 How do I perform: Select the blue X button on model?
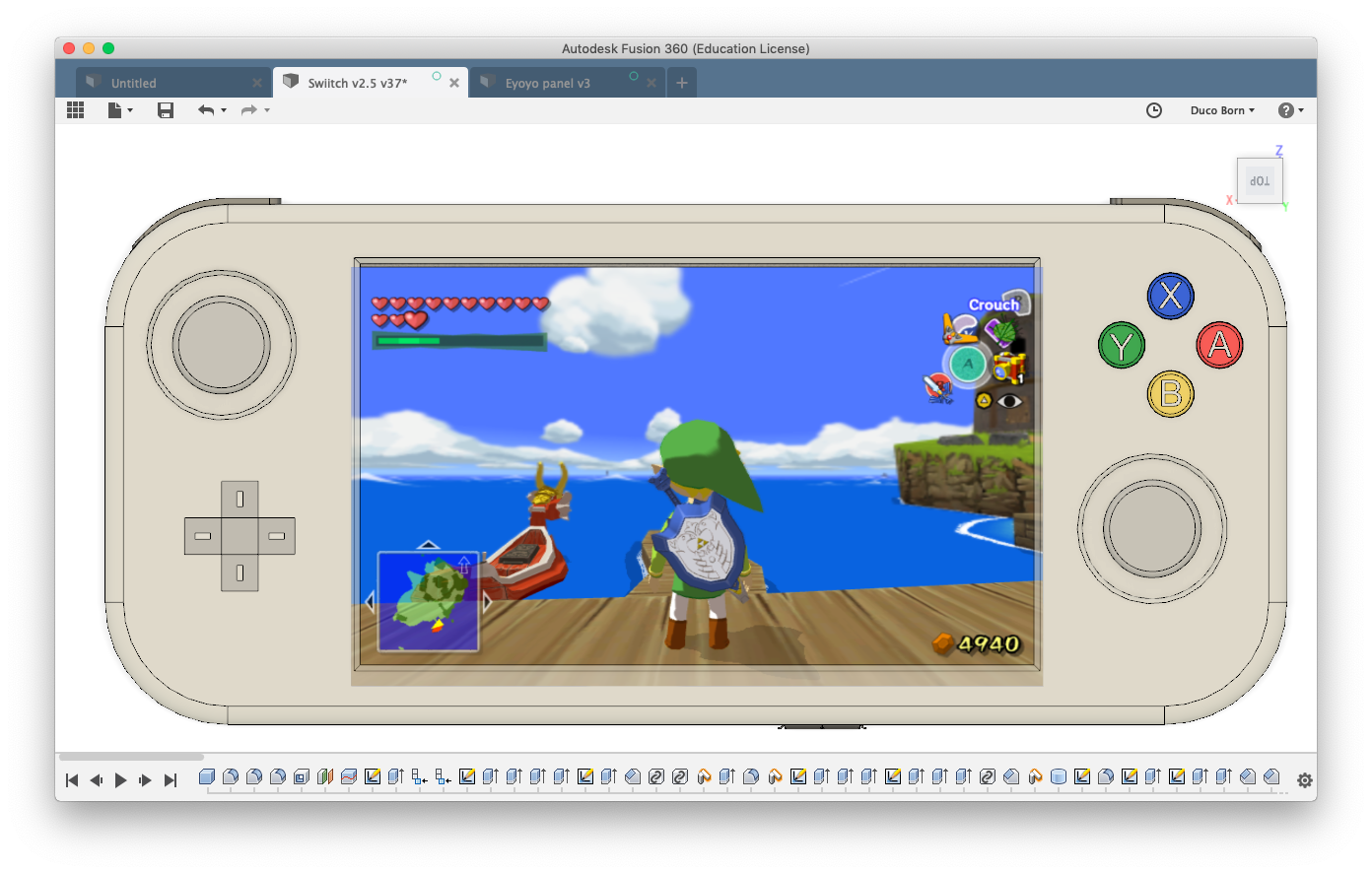pyautogui.click(x=1171, y=296)
